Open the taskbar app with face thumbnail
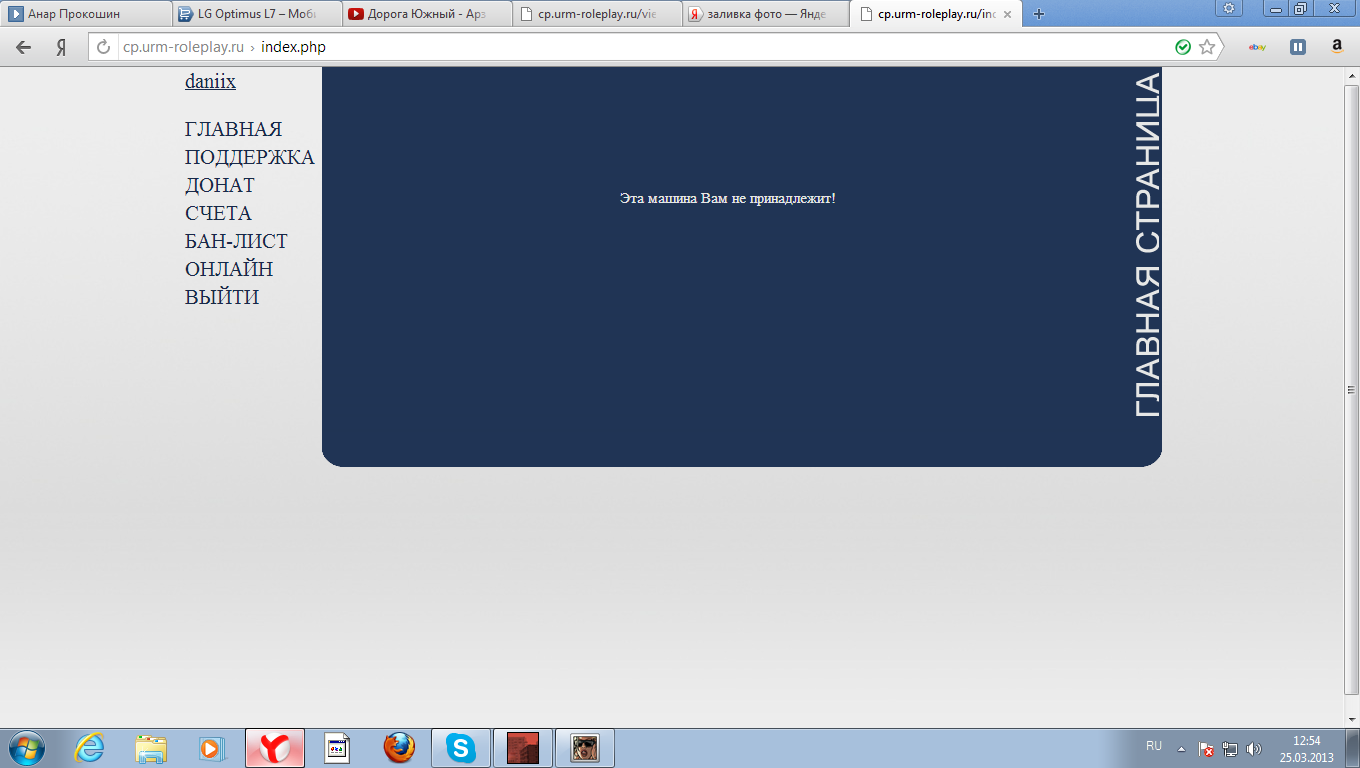 (585, 748)
